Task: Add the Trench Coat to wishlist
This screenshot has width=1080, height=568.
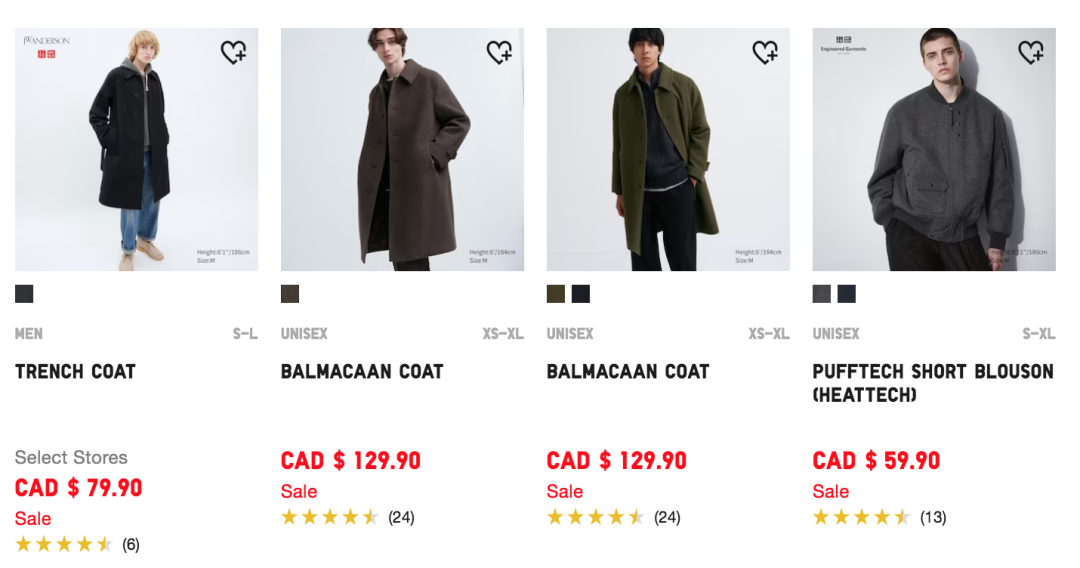Action: coord(233,51)
